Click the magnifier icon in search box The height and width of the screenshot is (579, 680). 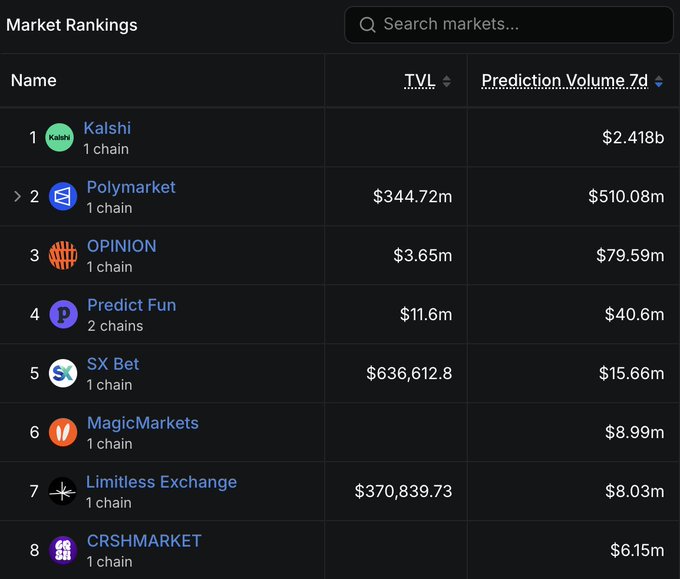point(367,25)
